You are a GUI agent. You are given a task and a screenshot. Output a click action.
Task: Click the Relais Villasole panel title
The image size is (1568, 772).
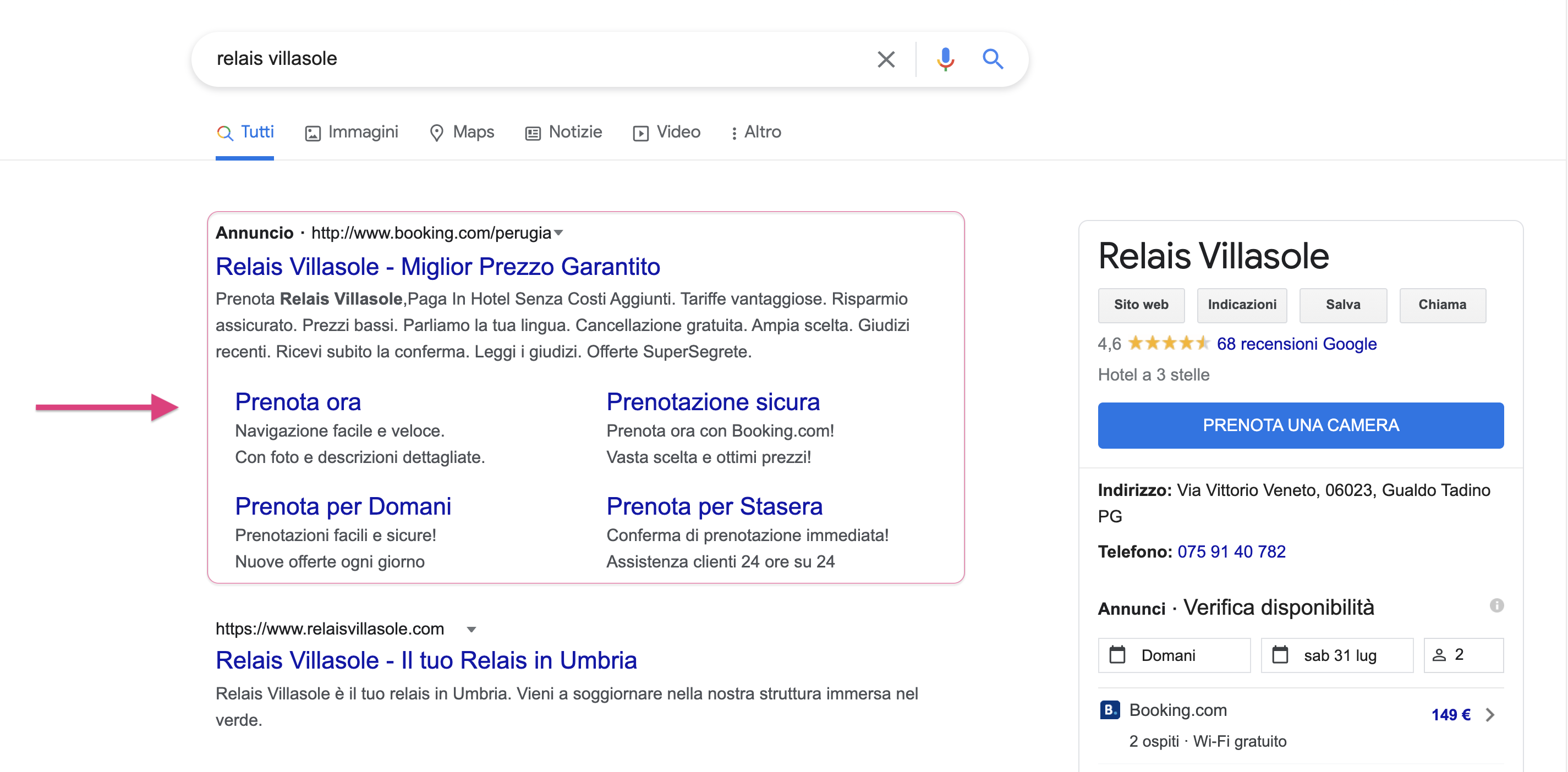click(x=1214, y=256)
